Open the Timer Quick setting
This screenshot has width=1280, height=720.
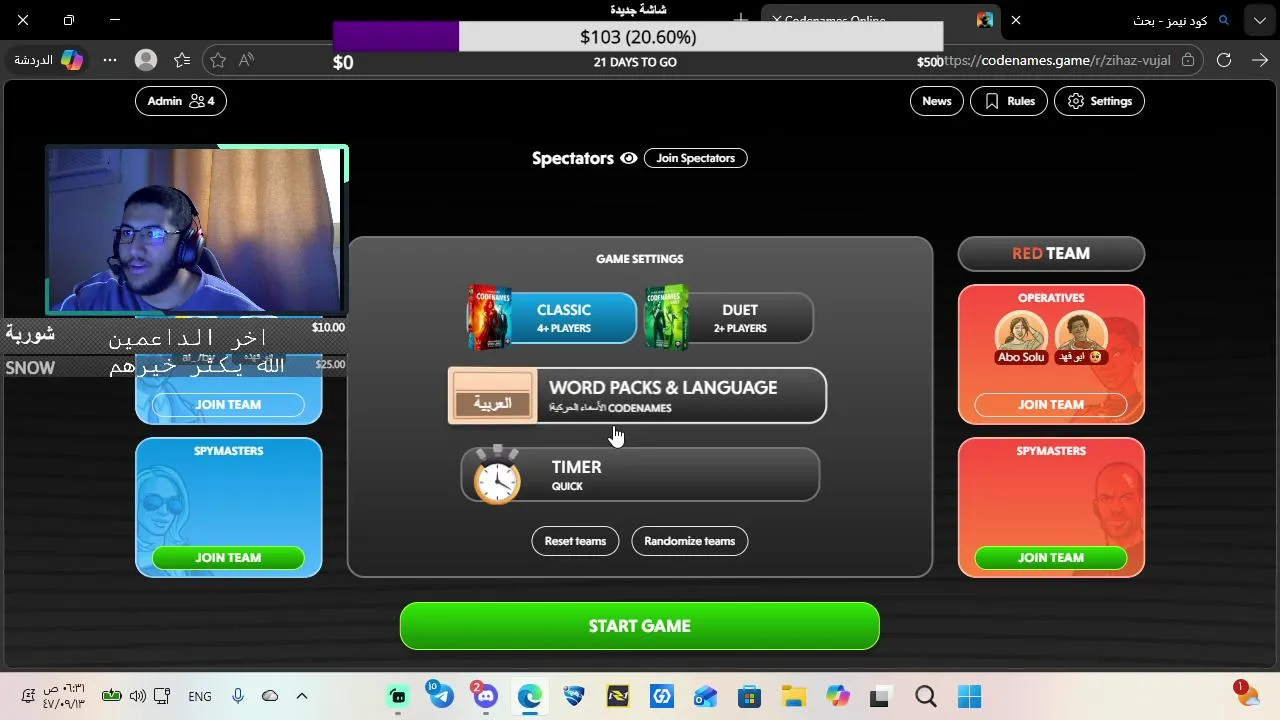coord(640,475)
